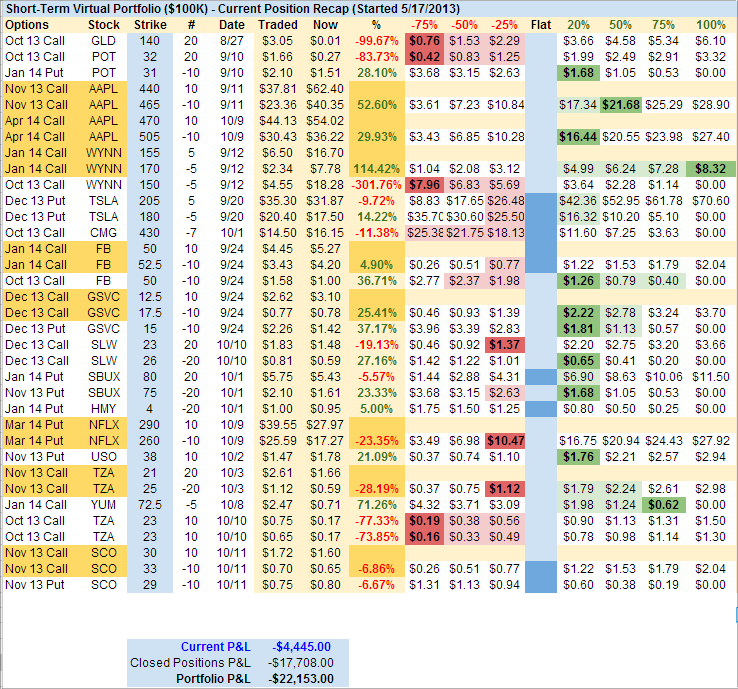Click the HMY stock cell

coord(103,408)
